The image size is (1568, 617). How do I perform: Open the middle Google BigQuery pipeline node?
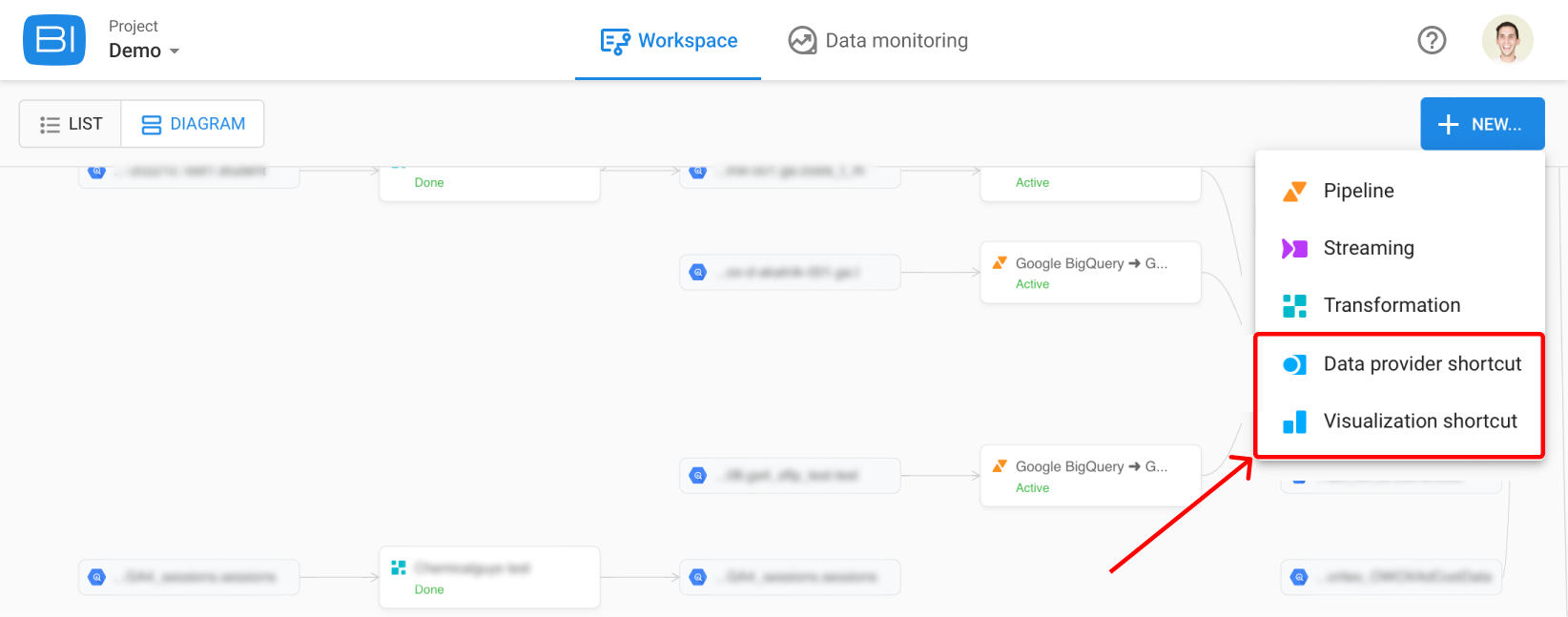click(1090, 273)
